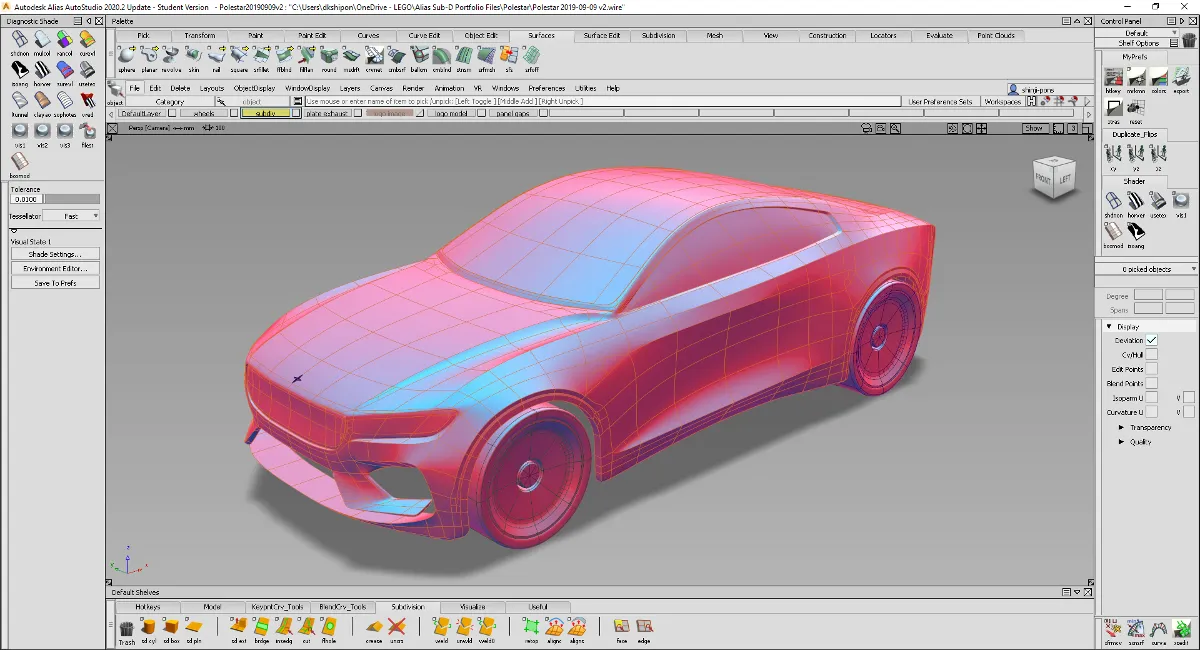The image size is (1200, 650).
Task: Click the view cube navigator
Action: tap(1053, 179)
